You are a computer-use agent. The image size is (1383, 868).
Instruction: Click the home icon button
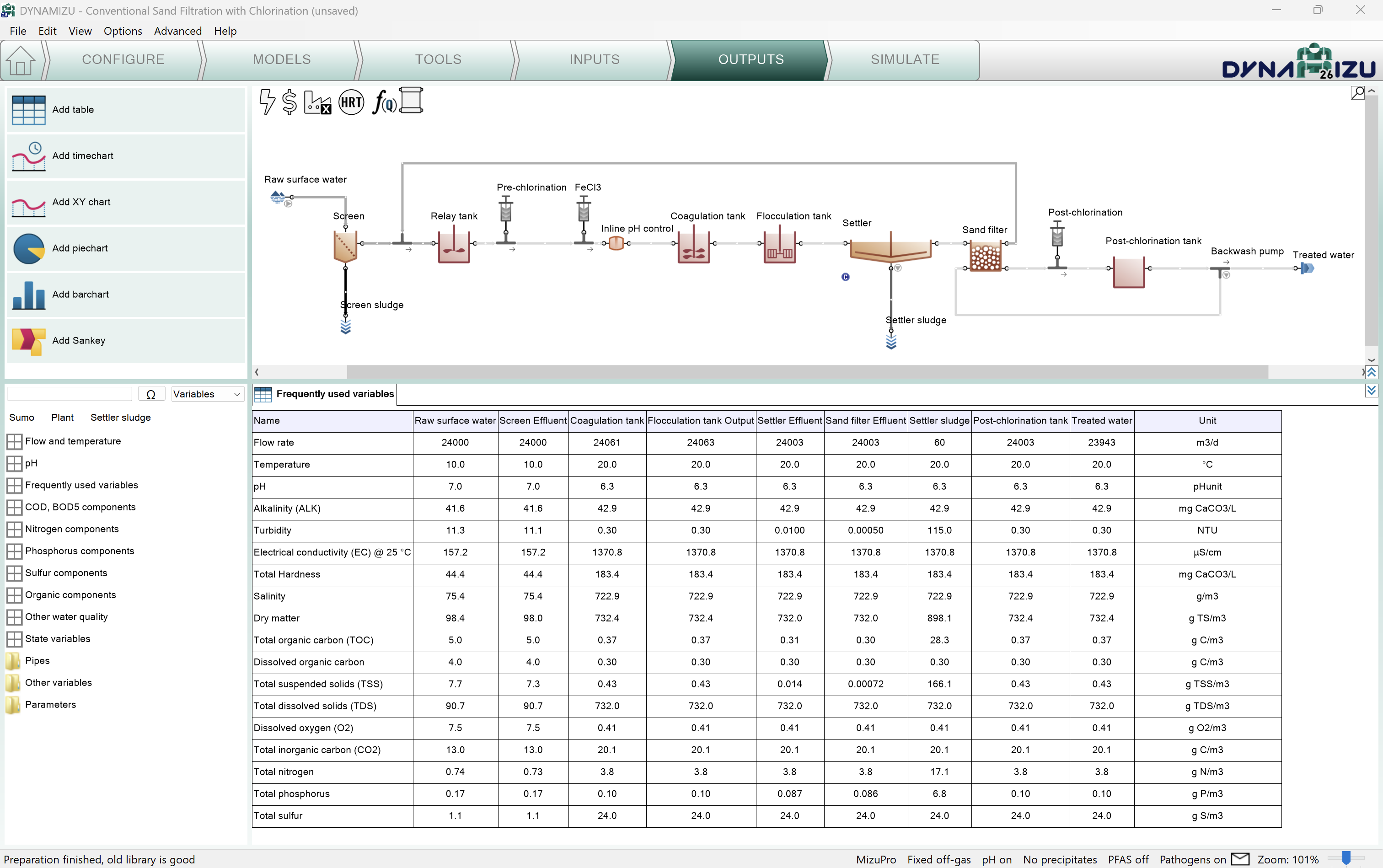point(21,60)
